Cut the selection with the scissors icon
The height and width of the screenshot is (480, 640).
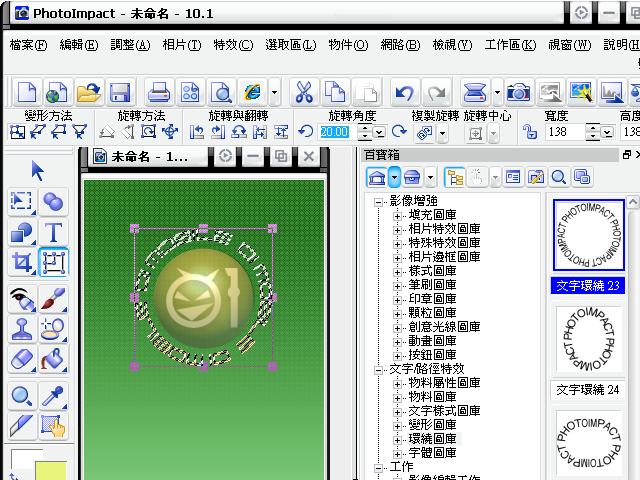click(304, 92)
